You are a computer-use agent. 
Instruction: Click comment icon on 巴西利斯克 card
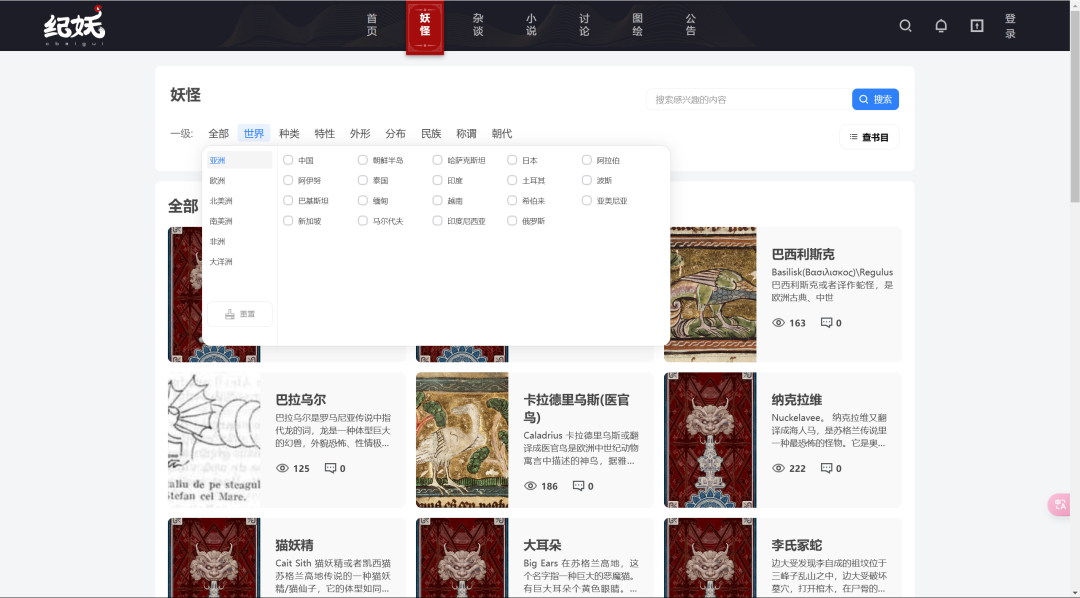(827, 322)
